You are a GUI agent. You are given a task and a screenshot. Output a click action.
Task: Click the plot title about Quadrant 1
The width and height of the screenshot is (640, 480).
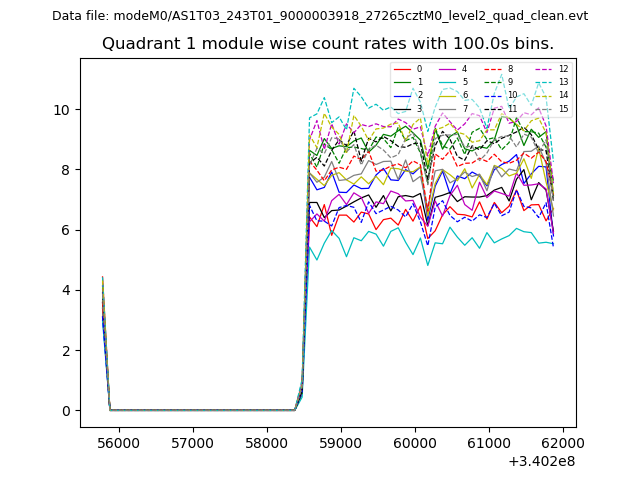tap(328, 44)
